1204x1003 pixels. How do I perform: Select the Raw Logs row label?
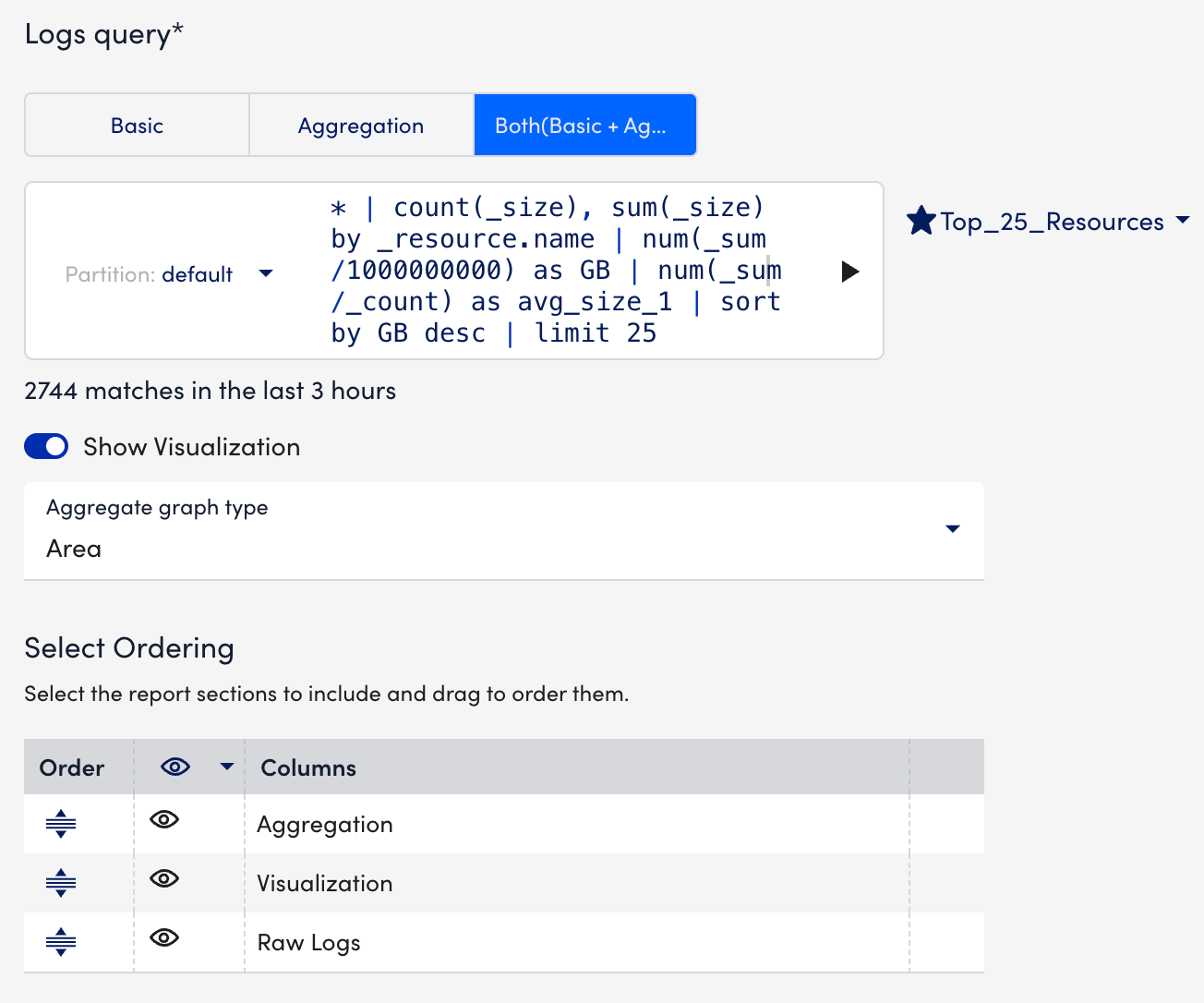(x=308, y=943)
